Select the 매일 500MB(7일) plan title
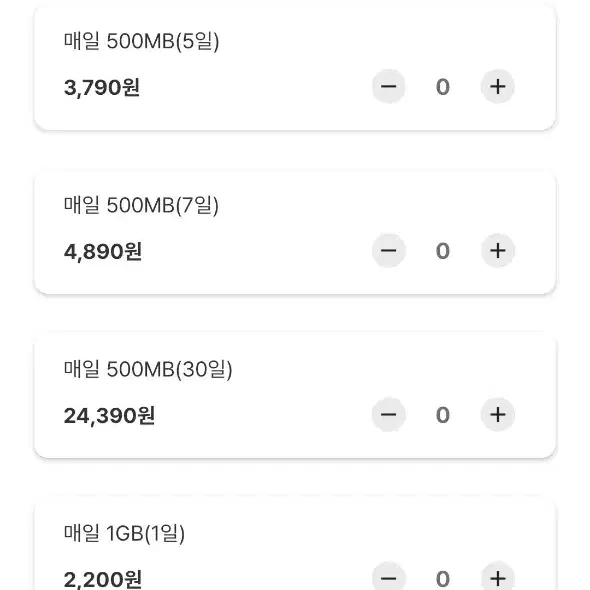The height and width of the screenshot is (590, 590). 141,205
